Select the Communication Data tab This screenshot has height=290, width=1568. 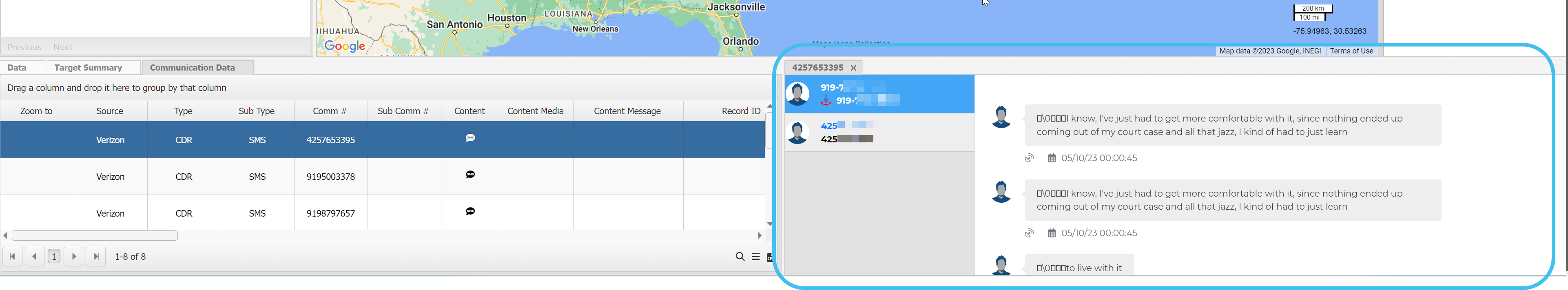pyautogui.click(x=193, y=68)
